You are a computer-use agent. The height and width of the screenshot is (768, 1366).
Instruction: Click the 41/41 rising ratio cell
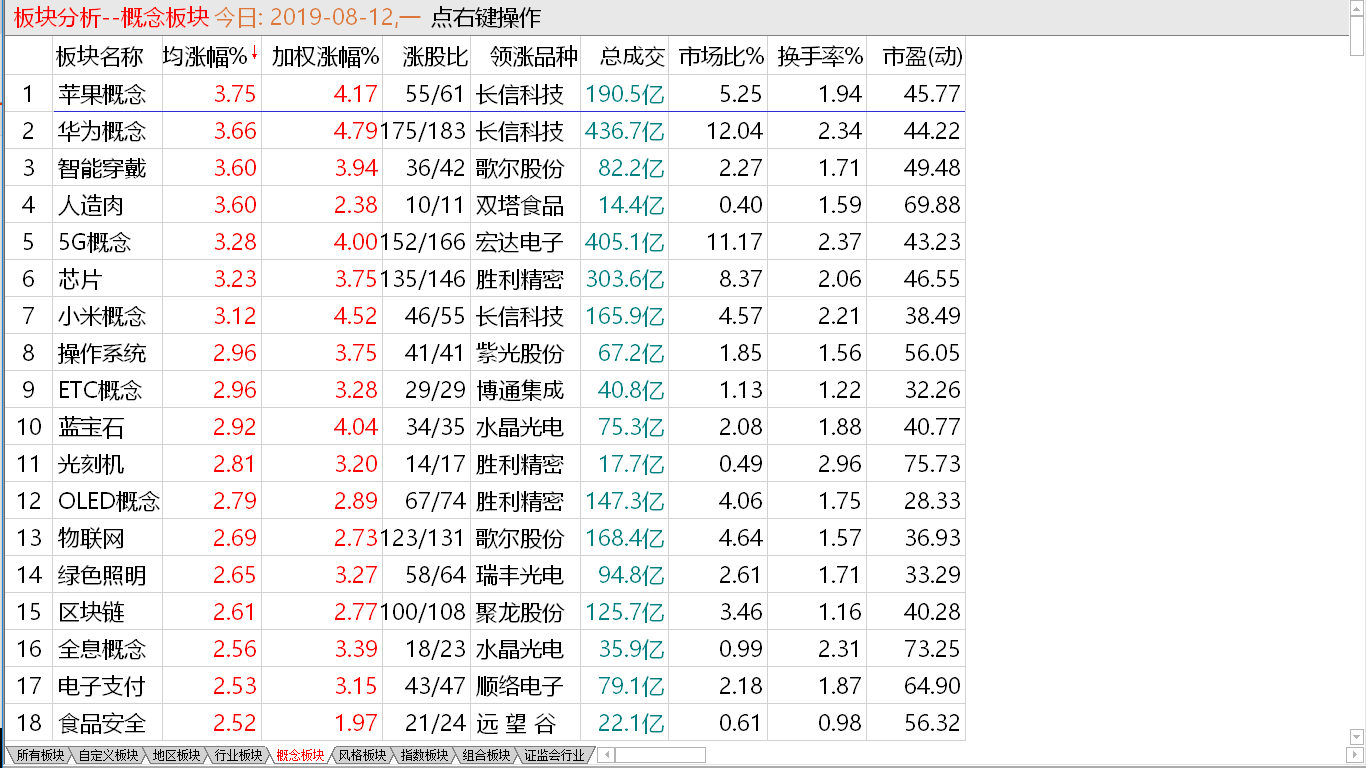coord(436,353)
